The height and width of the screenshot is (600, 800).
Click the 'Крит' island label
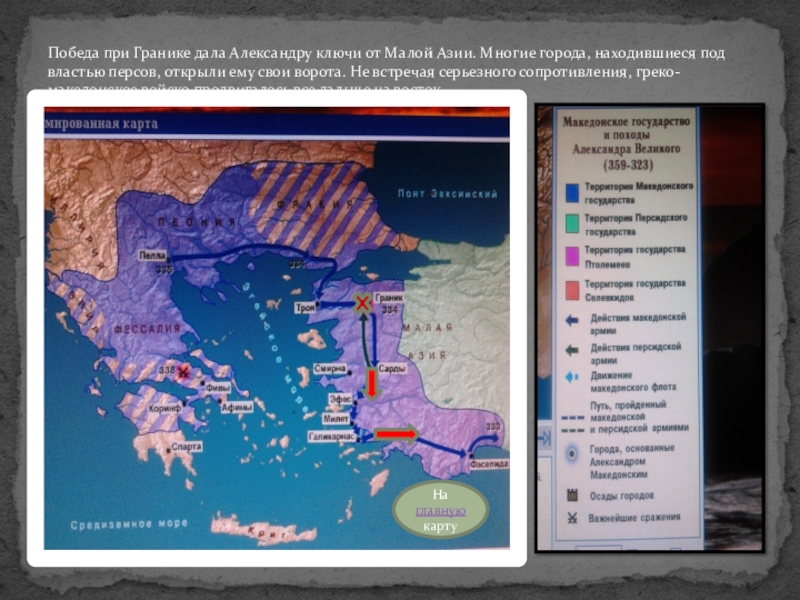click(x=266, y=532)
